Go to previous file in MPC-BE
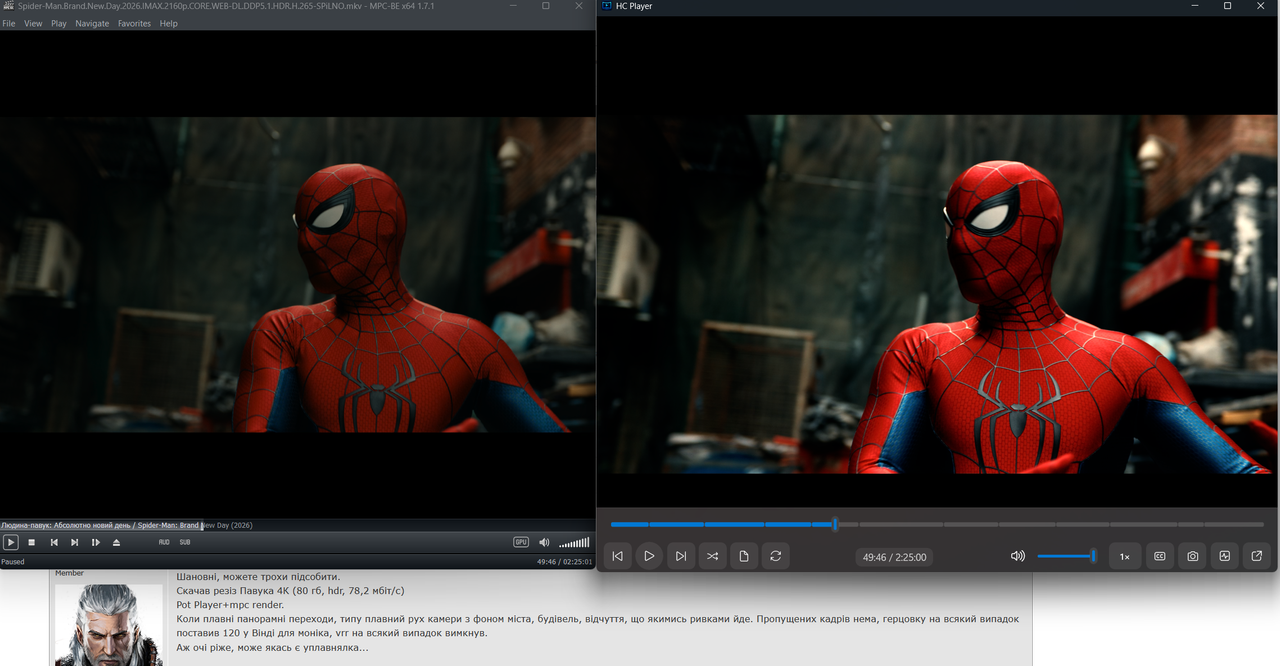This screenshot has width=1280, height=666. click(x=54, y=542)
